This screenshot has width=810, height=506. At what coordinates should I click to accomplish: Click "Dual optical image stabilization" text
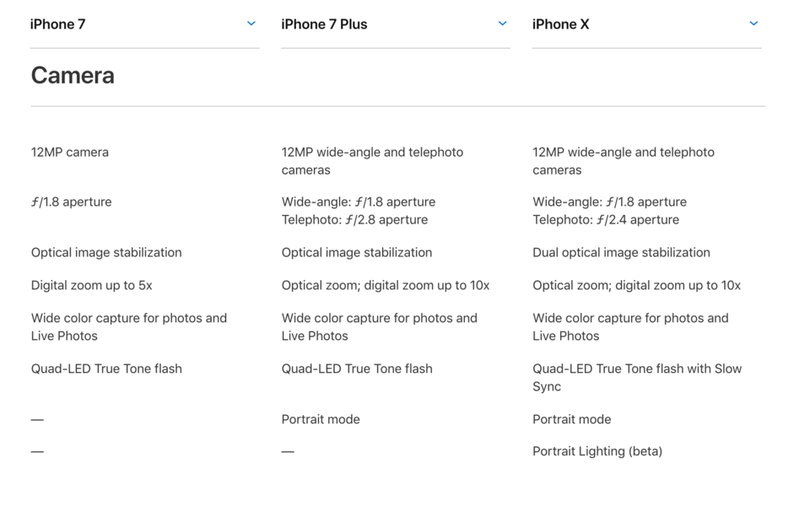621,253
